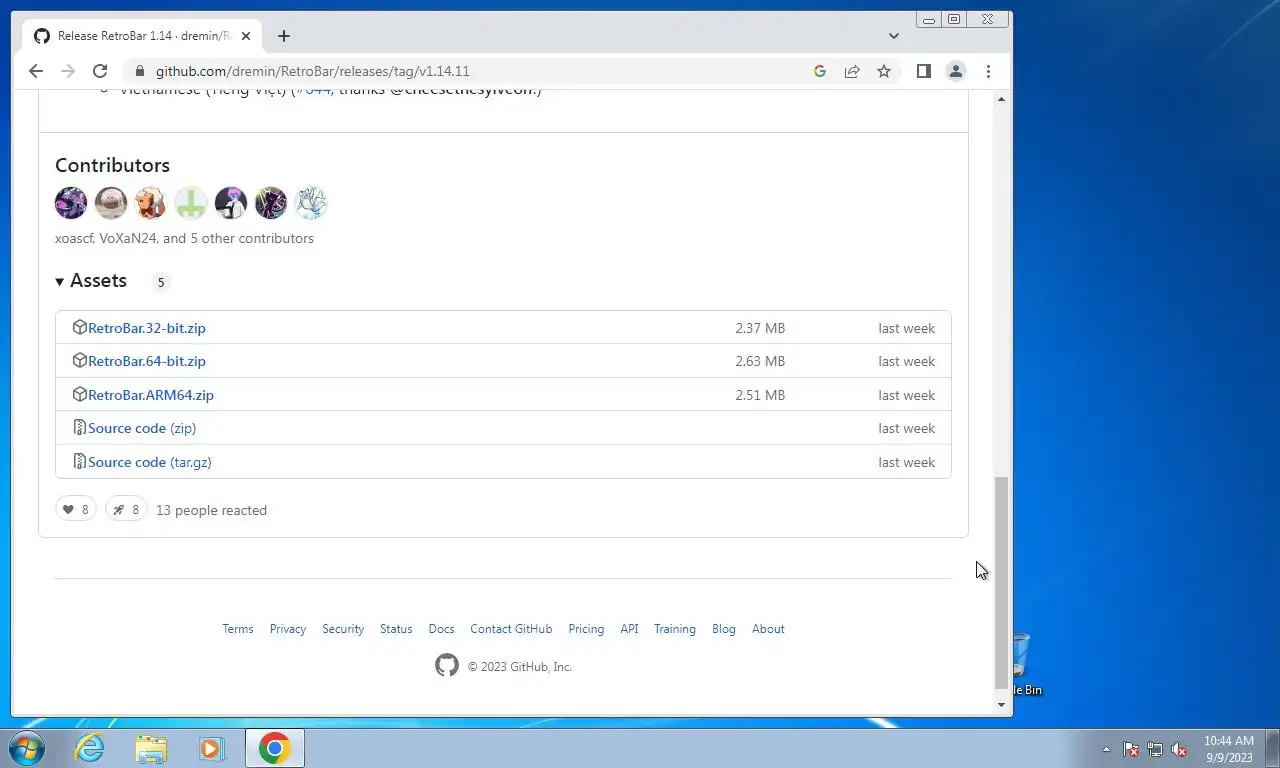Open the sixth contributor avatar
The image size is (1280, 768).
[271, 203]
